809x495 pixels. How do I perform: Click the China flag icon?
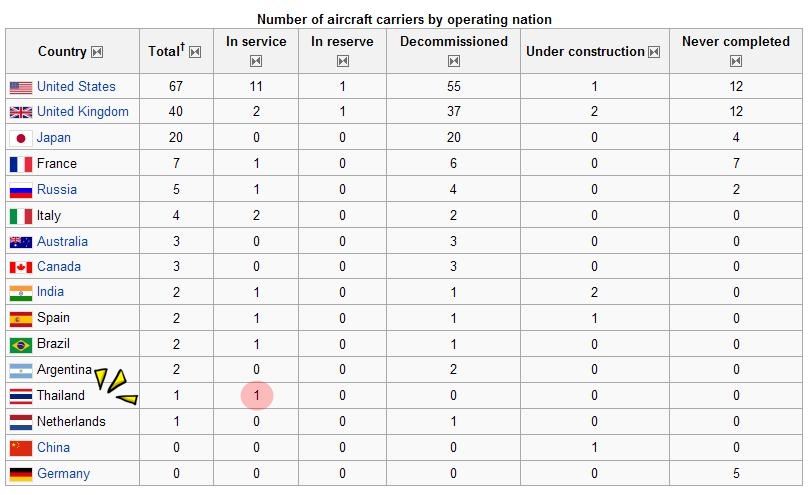coord(21,448)
